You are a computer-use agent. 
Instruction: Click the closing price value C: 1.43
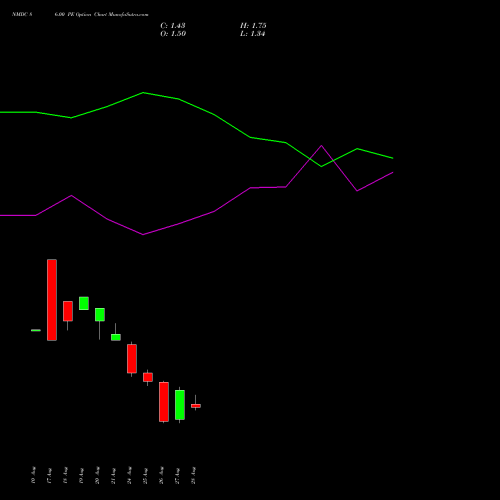[173, 26]
